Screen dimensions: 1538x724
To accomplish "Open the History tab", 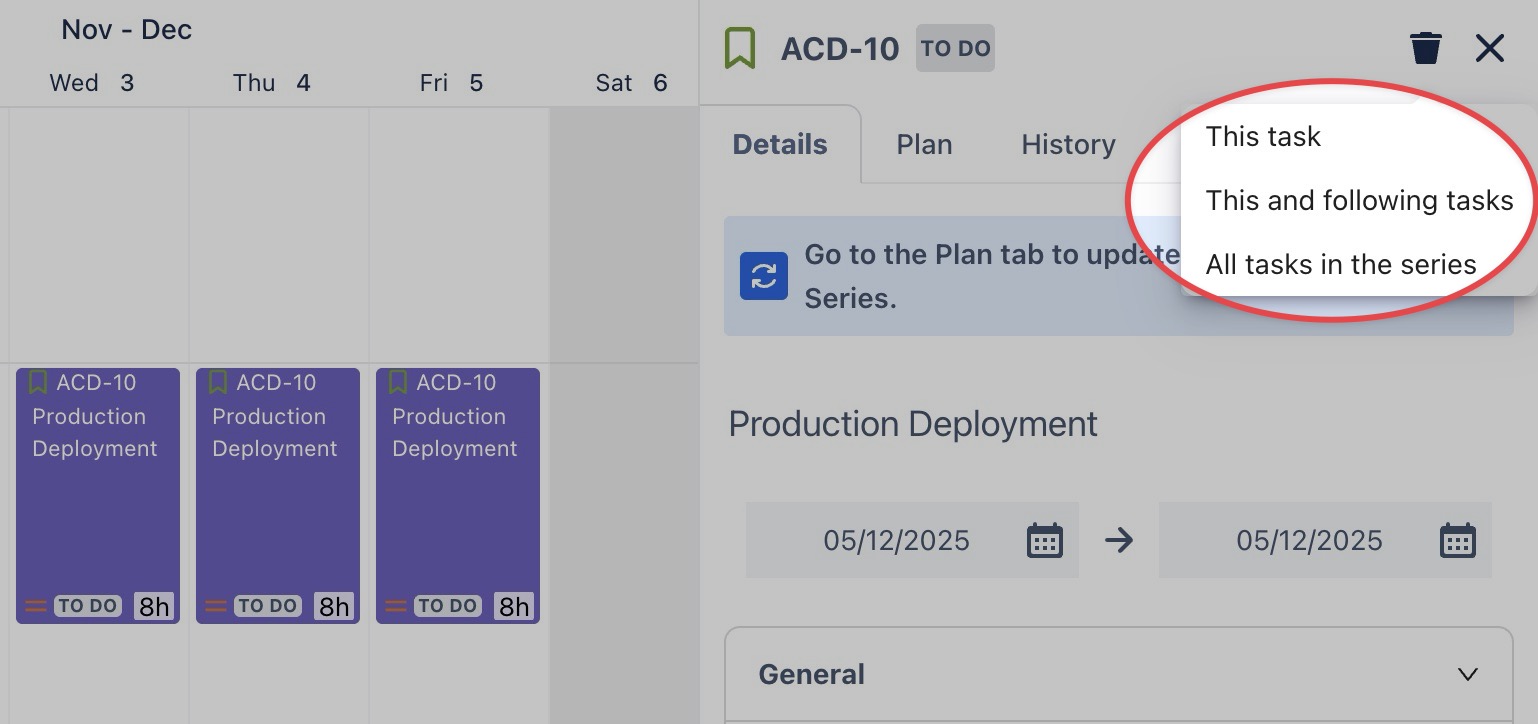I will click(1068, 145).
